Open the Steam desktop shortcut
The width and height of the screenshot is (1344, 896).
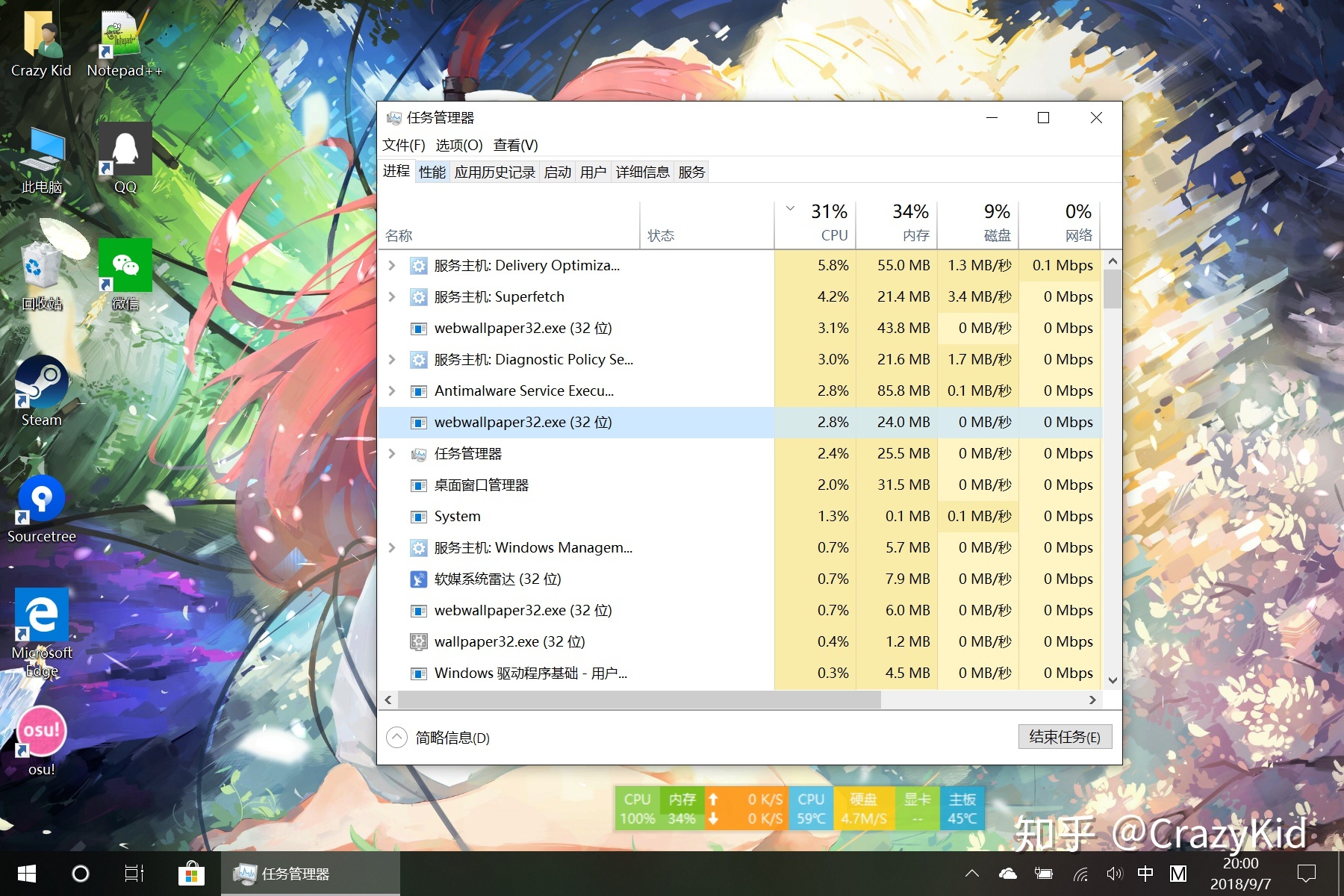click(x=41, y=384)
